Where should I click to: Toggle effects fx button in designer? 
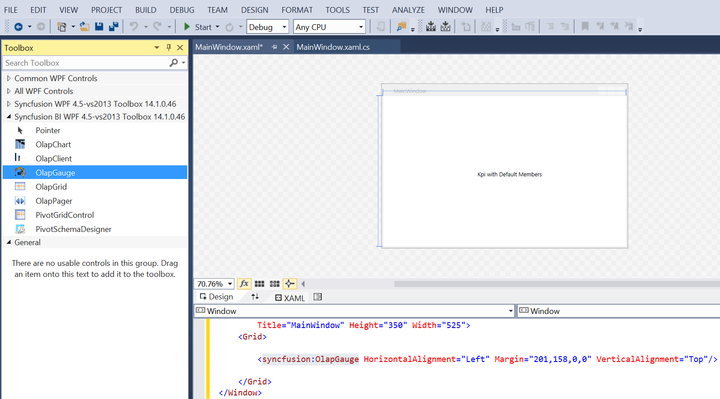[x=244, y=284]
